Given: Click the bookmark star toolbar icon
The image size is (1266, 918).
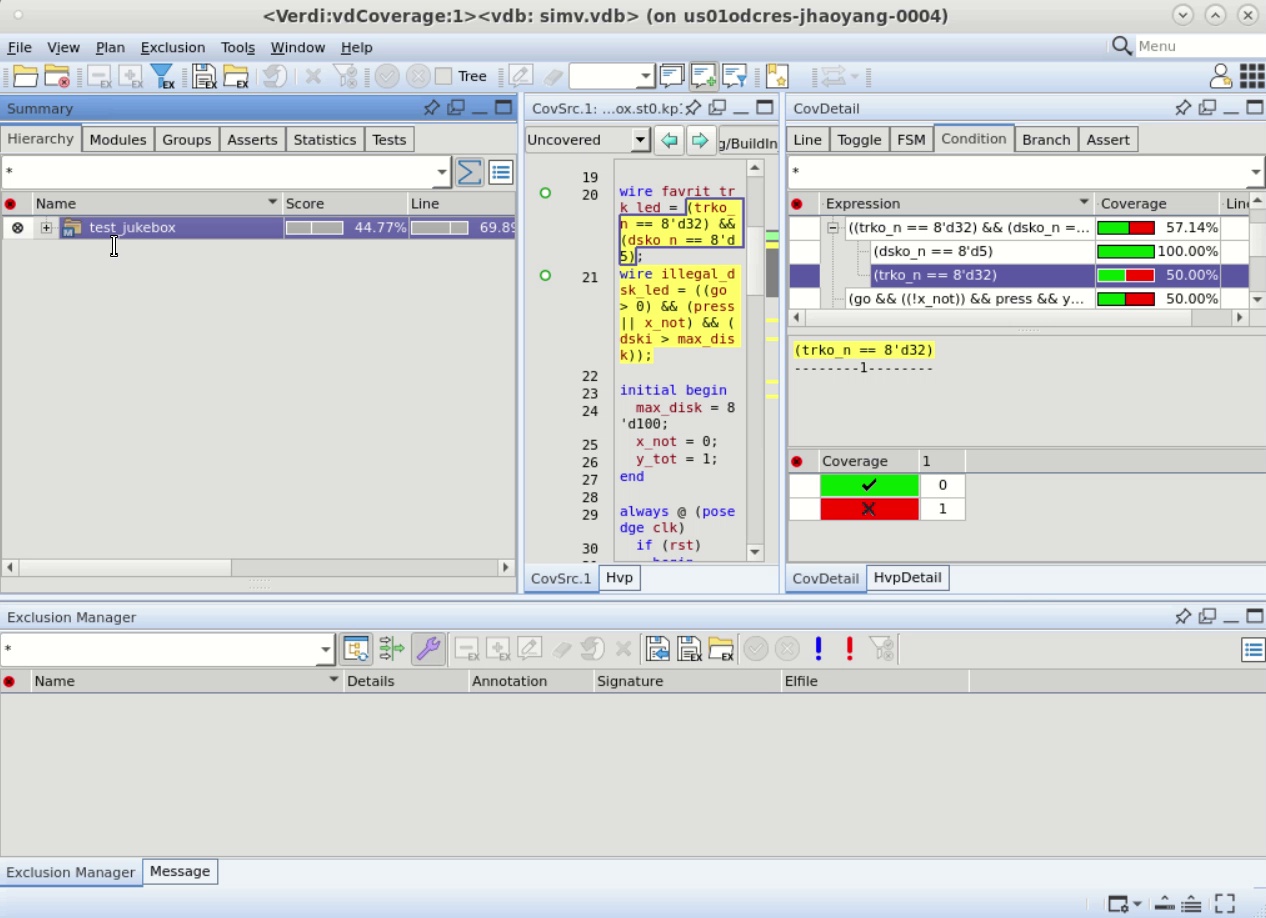Looking at the screenshot, I should pyautogui.click(x=777, y=77).
